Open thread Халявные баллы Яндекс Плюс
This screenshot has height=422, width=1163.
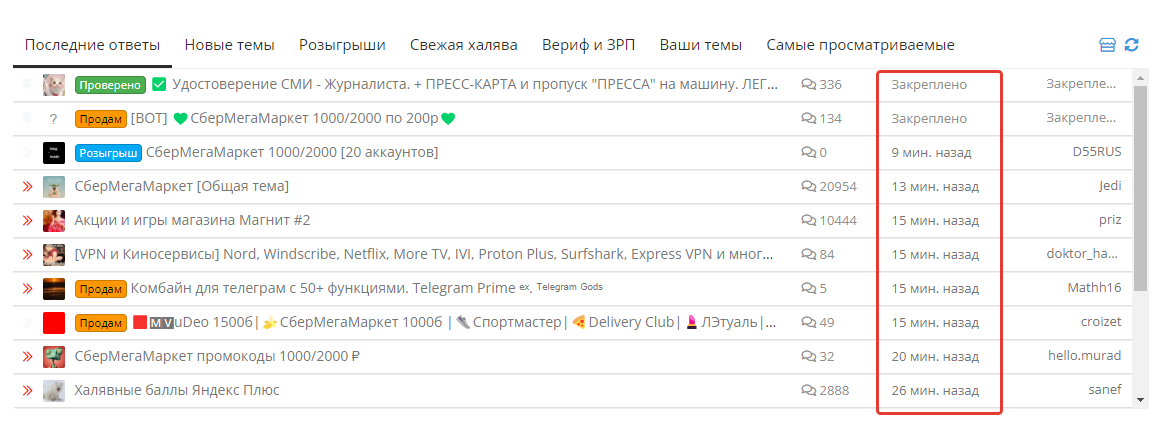177,390
